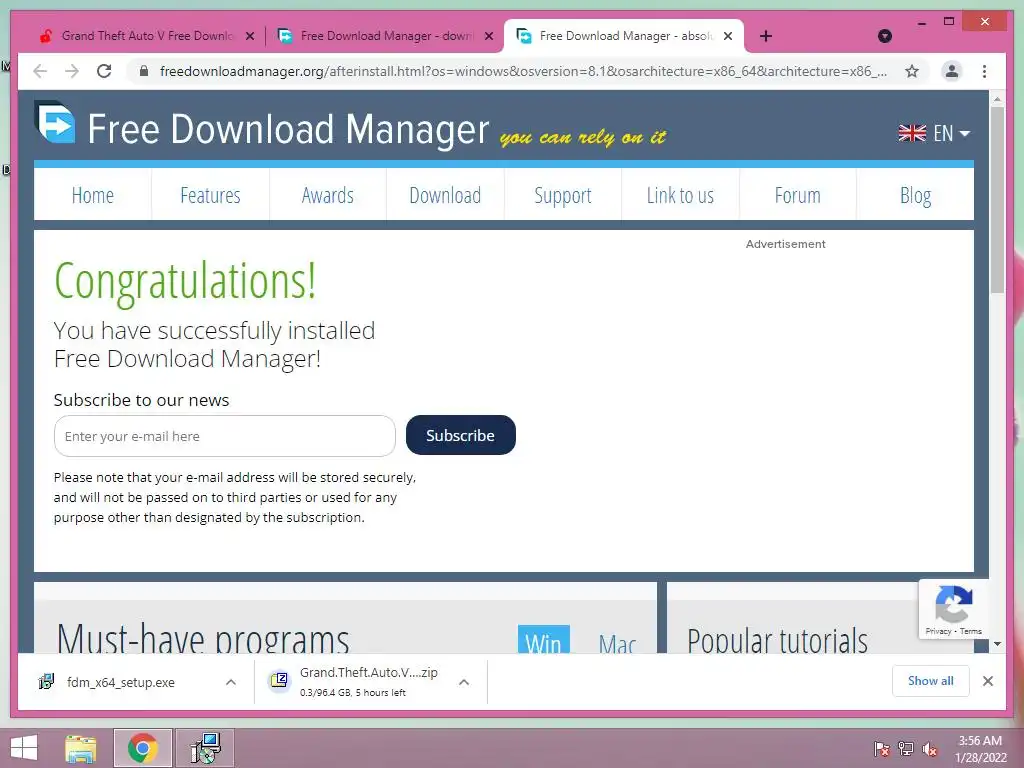1024x768 pixels.
Task: Open File Explorer from the taskbar
Action: pyautogui.click(x=80, y=748)
